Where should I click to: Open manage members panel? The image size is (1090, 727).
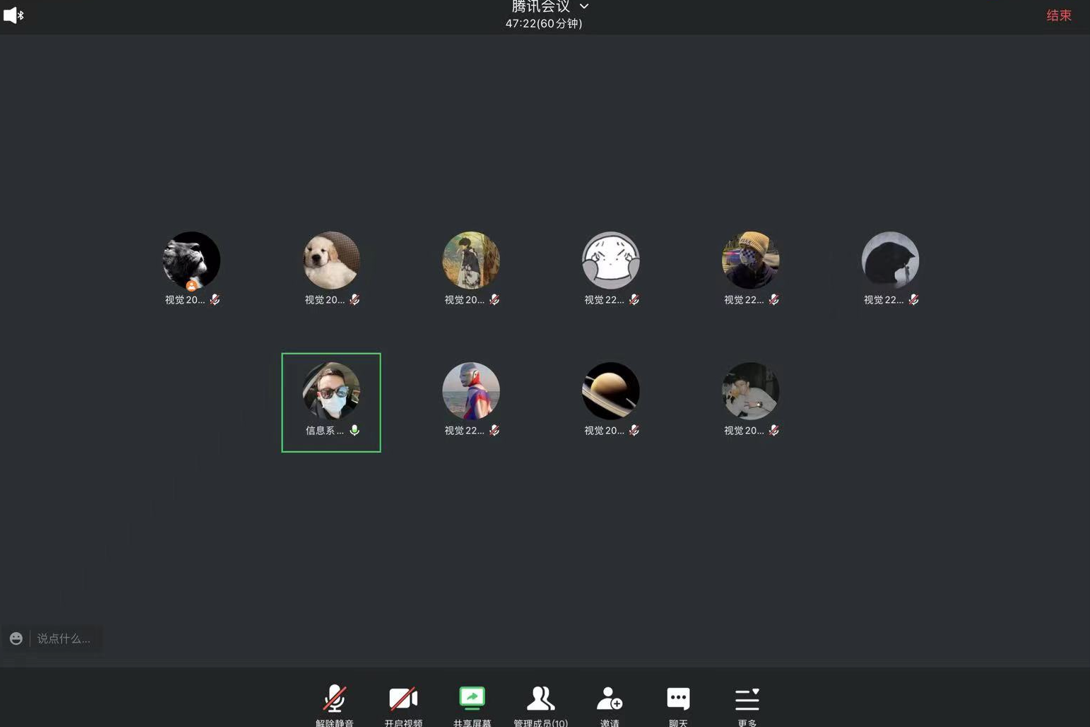pos(540,699)
